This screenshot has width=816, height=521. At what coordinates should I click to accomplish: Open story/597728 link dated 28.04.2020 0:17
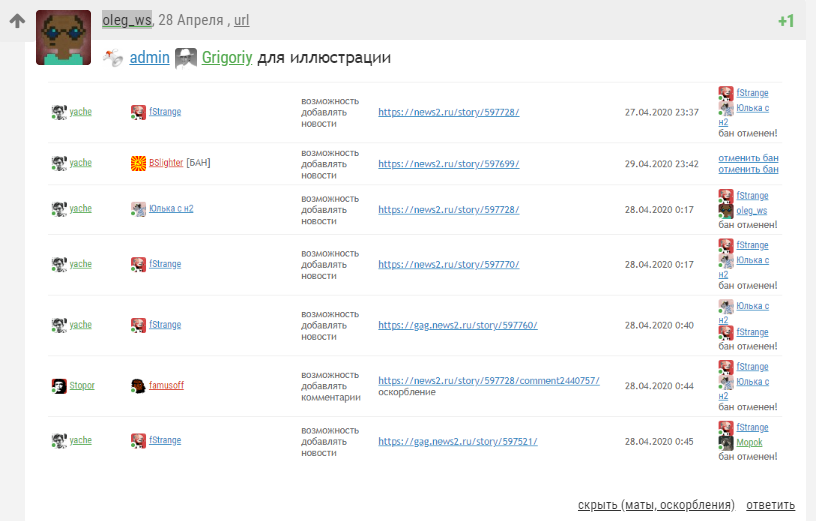[x=449, y=209]
